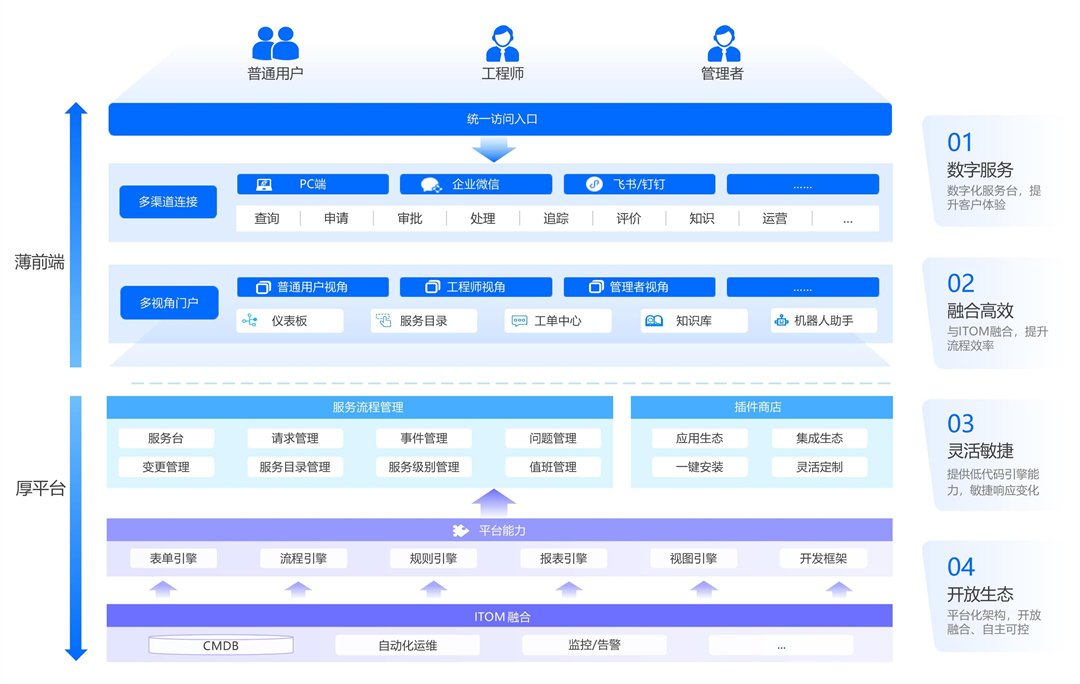Screen dimensions: 1080x684
Task: Click the 机器人助手 robot icon
Action: [781, 320]
